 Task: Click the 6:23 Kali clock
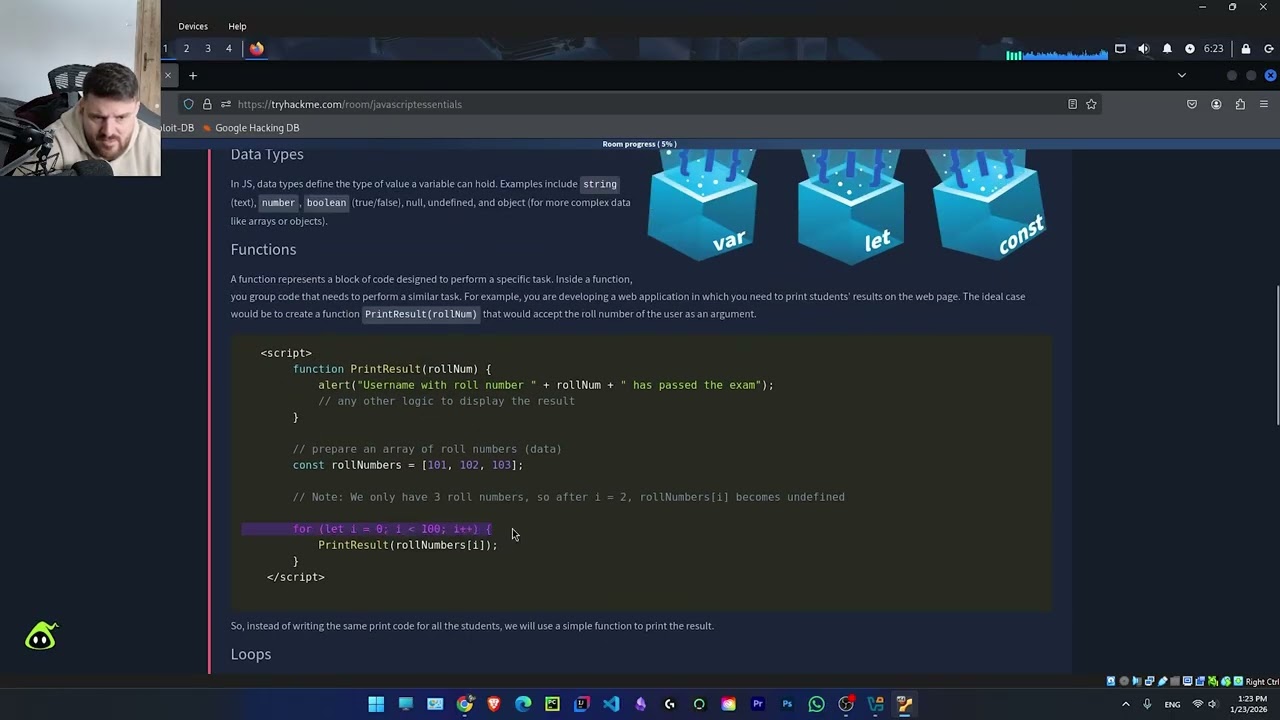click(x=1214, y=48)
